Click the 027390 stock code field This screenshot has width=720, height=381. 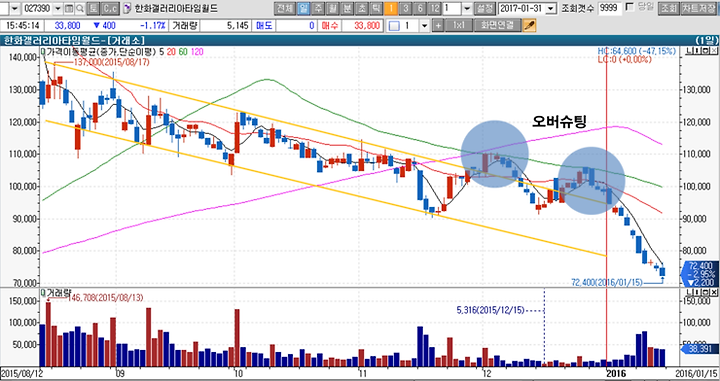click(x=37, y=9)
